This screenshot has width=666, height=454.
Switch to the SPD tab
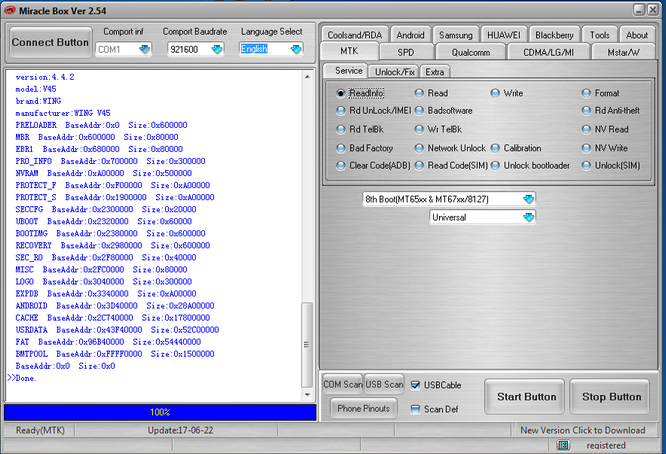click(406, 52)
